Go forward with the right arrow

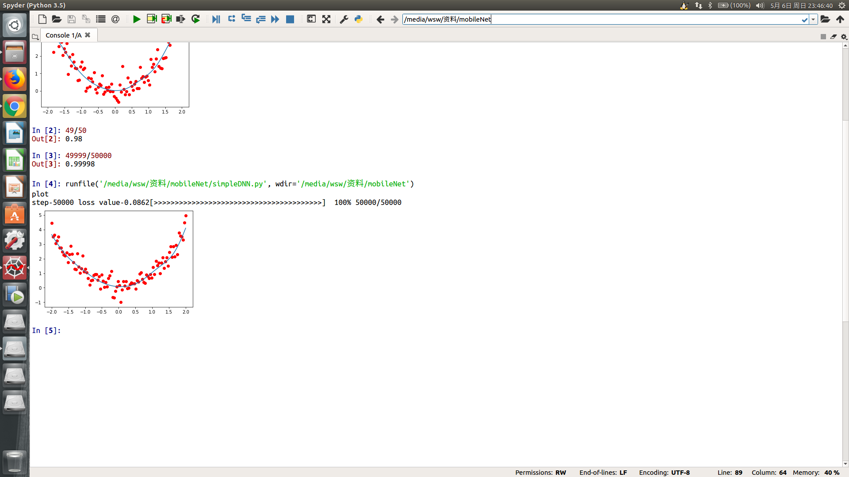click(394, 19)
